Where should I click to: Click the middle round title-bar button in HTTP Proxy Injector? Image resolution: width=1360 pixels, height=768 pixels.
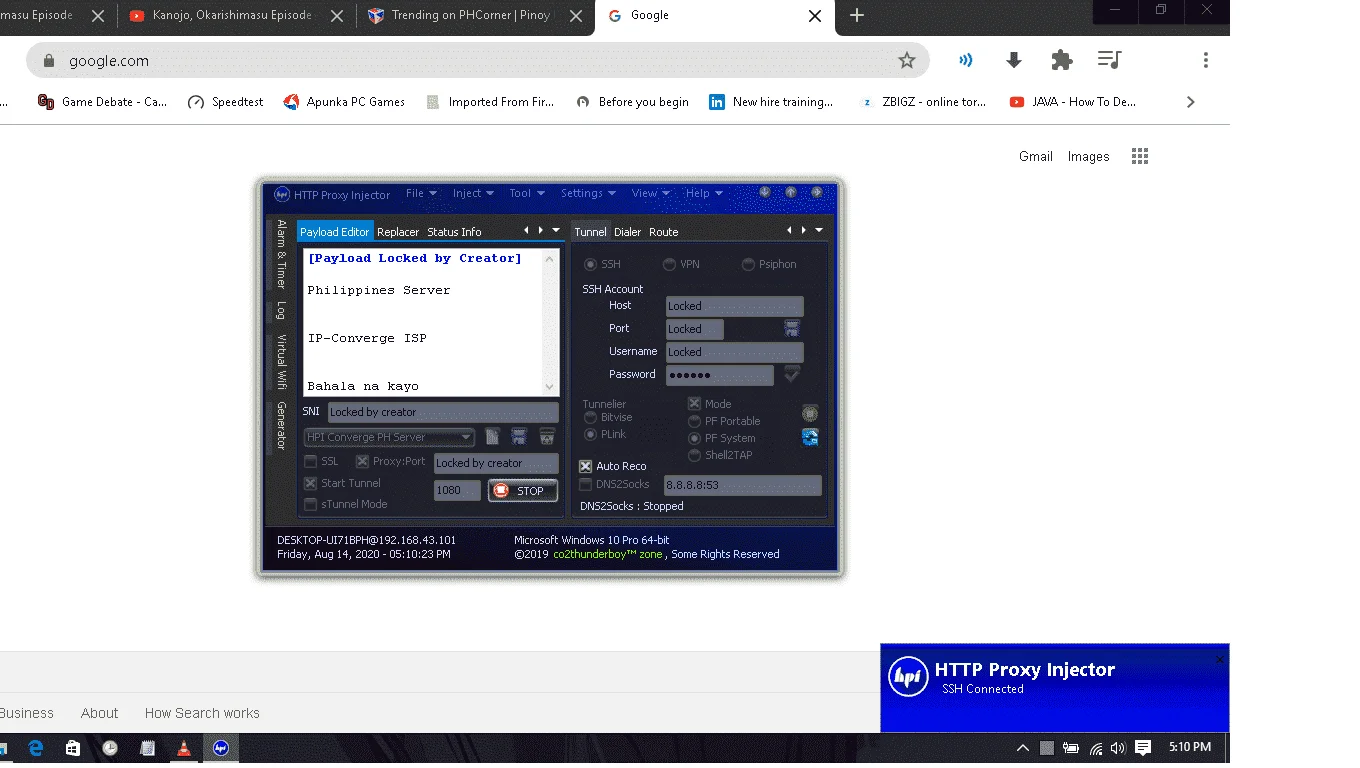(791, 192)
